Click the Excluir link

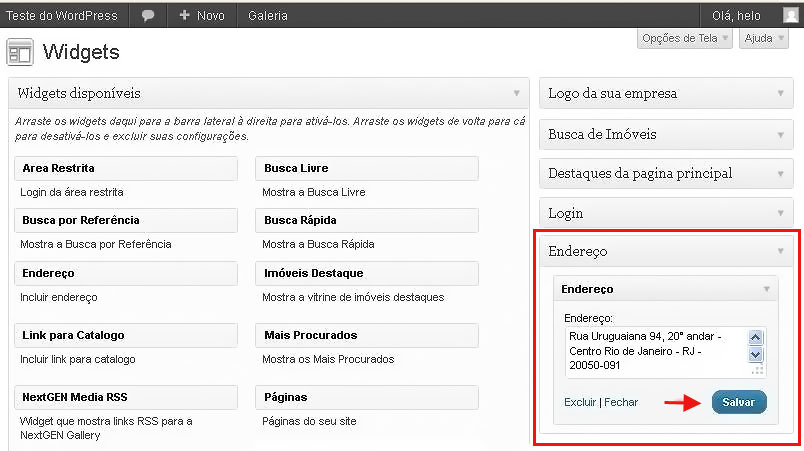coord(580,402)
